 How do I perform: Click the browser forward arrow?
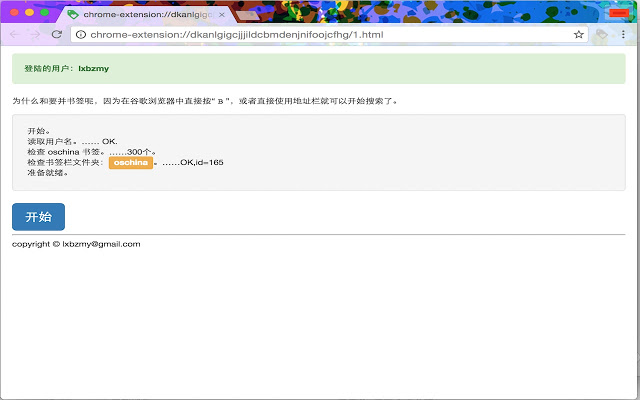tap(35, 34)
